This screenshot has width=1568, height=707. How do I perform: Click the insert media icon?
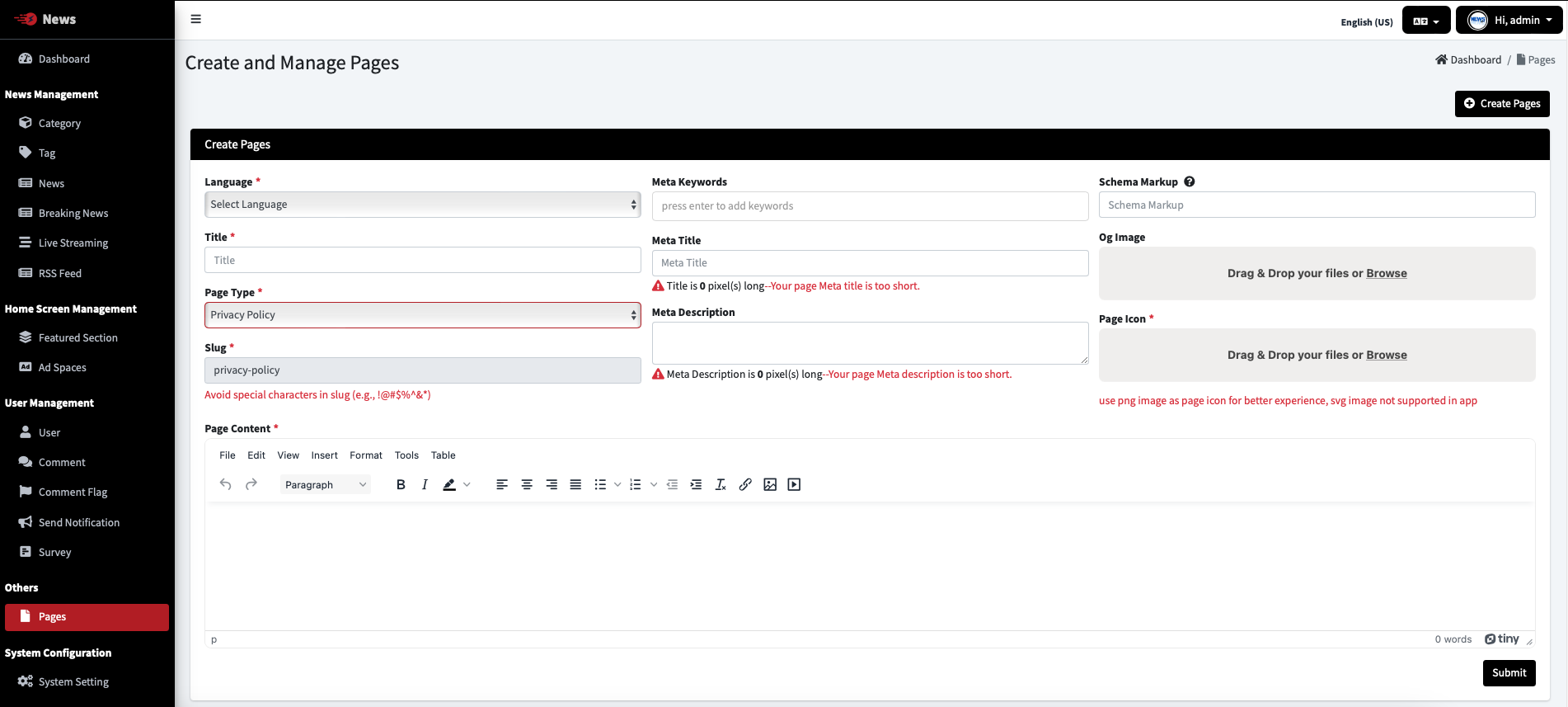click(794, 484)
